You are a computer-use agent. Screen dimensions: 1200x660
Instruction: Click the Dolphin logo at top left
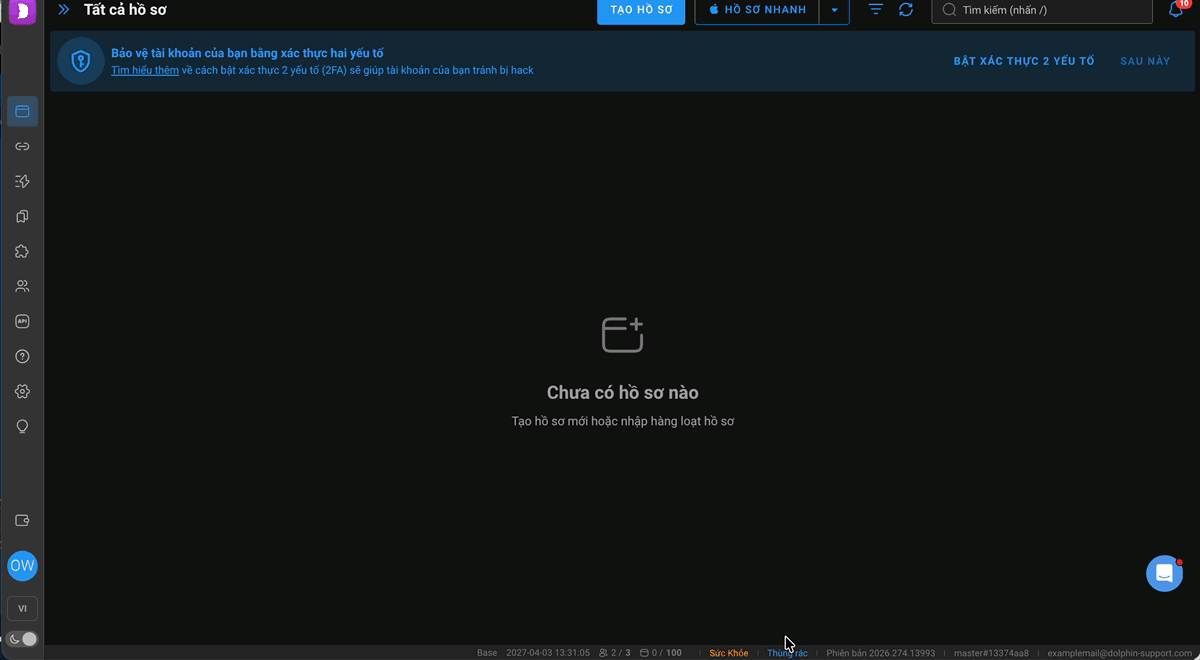[x=22, y=11]
